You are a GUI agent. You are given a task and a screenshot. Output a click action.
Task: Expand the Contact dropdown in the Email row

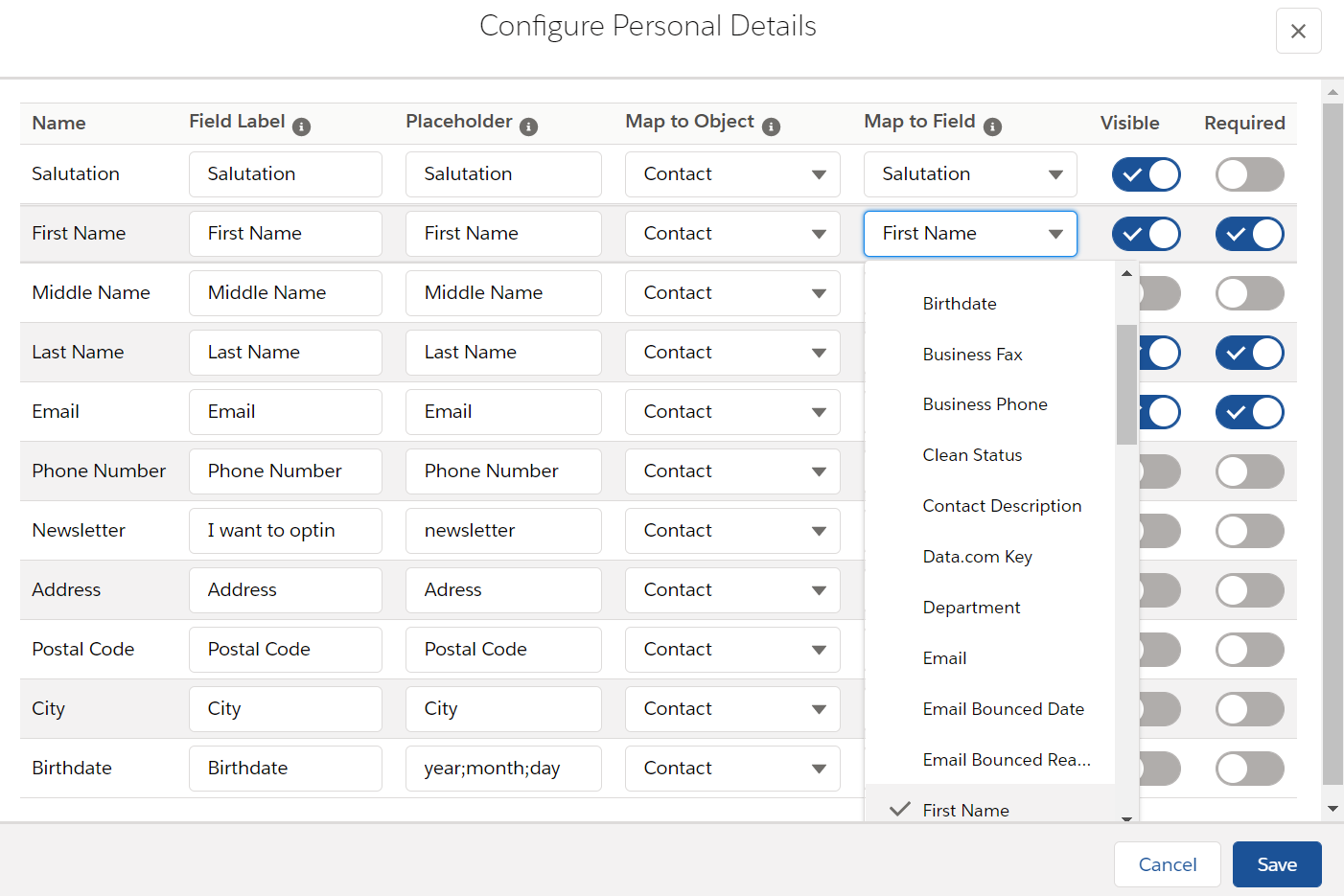click(731, 411)
